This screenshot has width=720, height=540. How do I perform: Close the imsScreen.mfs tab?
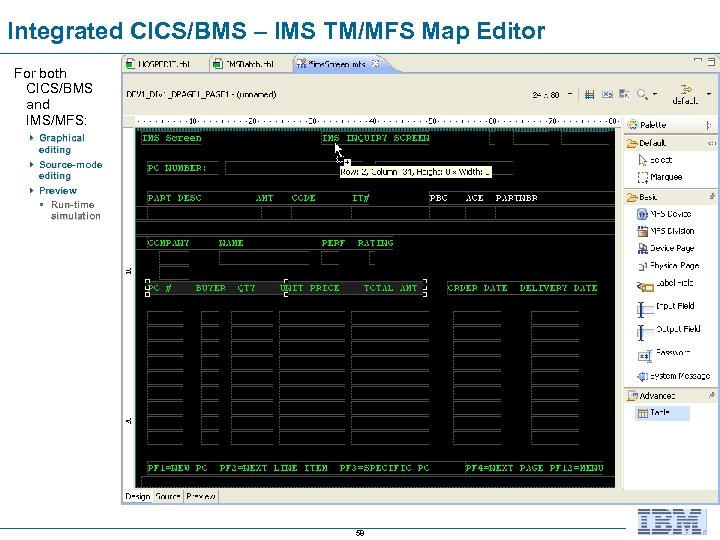tap(375, 63)
